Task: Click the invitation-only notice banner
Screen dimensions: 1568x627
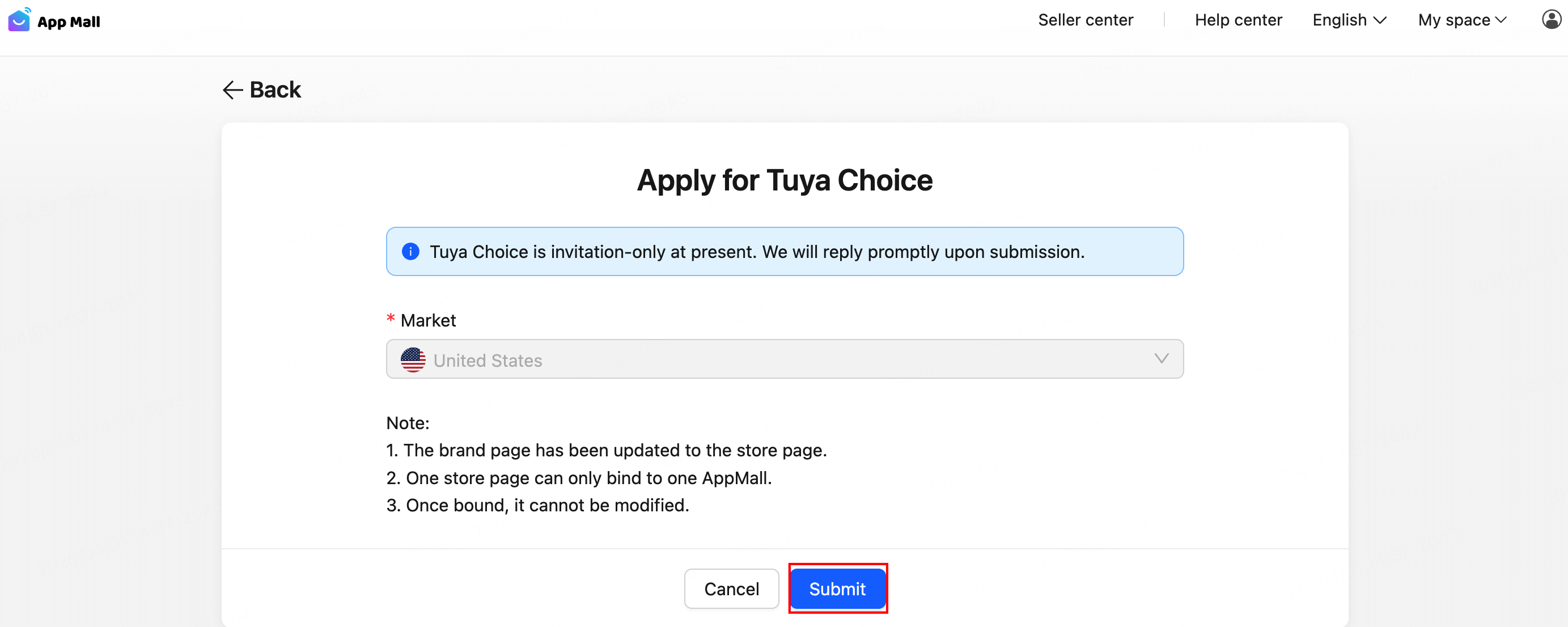Action: pos(784,251)
